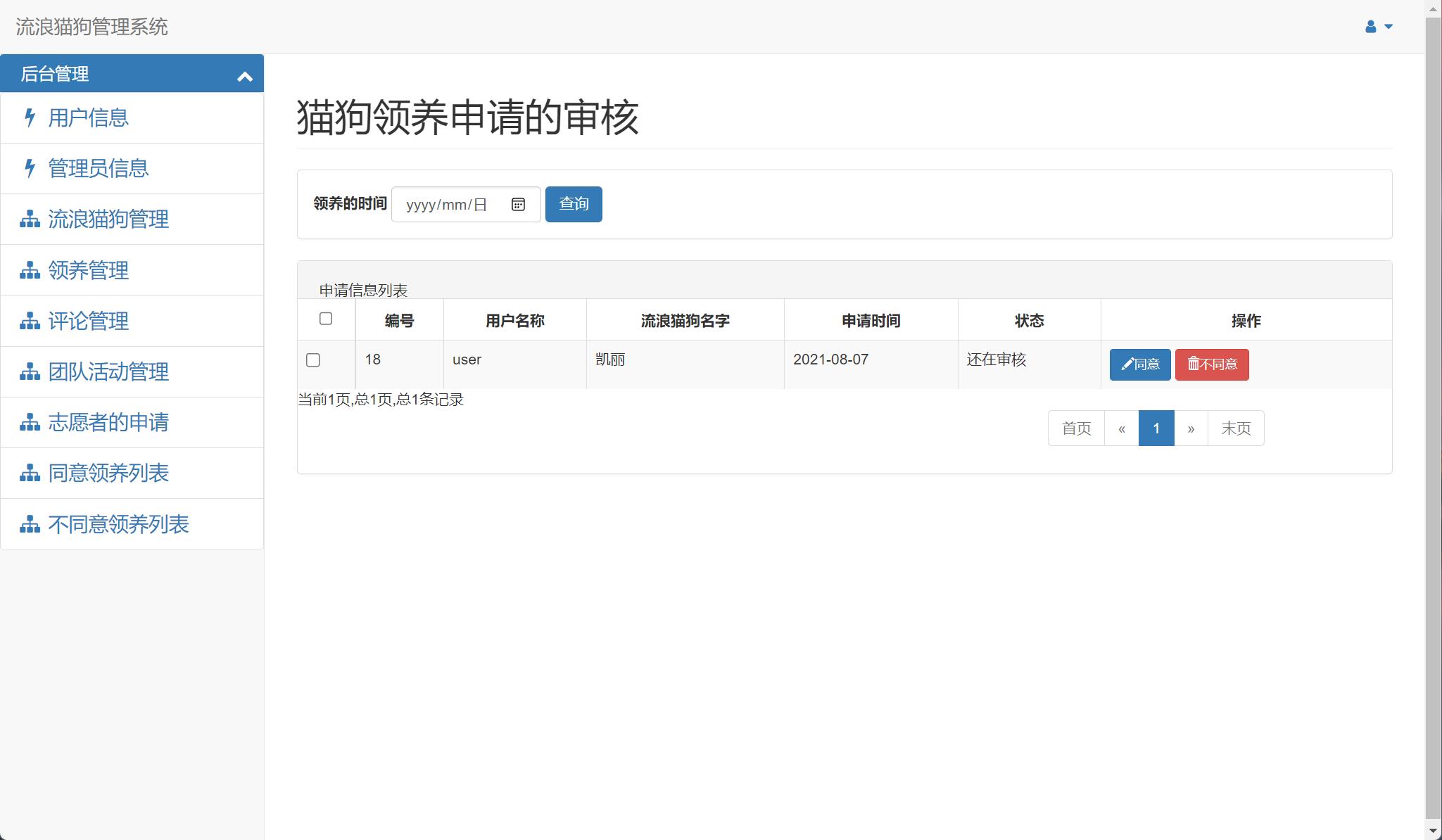The image size is (1442, 840).
Task: Go to 末页 in the pagination bar
Action: point(1236,428)
